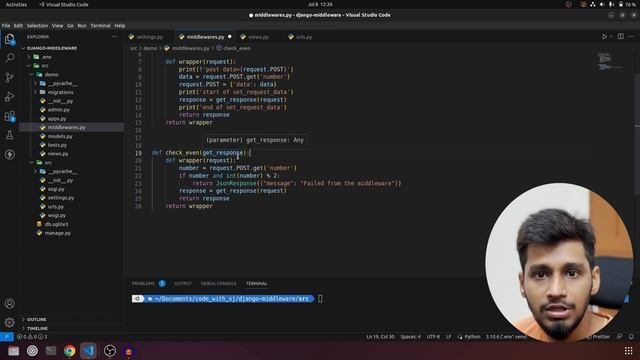Open Google Chrome from the dock
Viewport: 640px width, 360px height.
[x=69, y=351]
